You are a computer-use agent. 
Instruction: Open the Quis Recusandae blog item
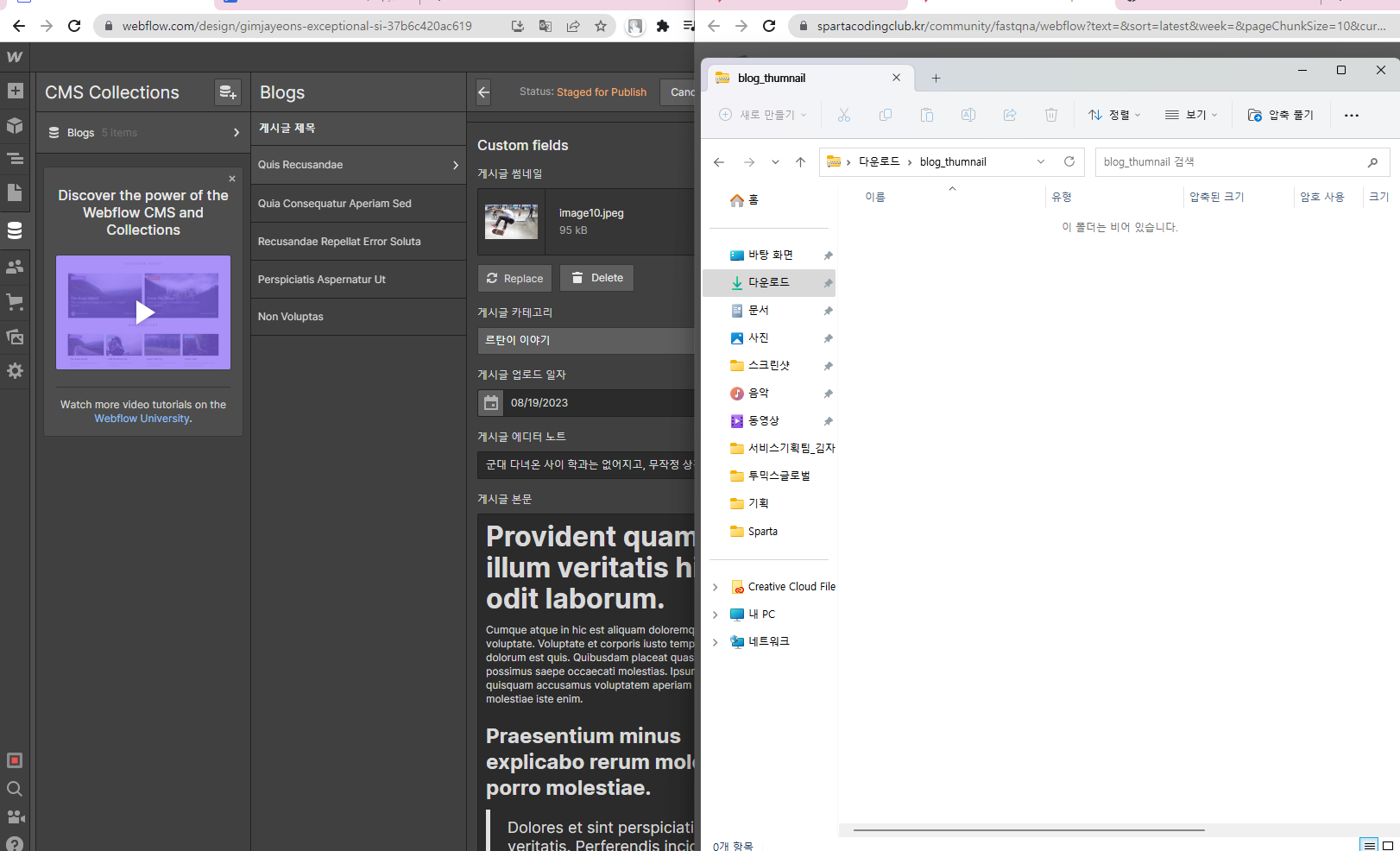click(x=358, y=165)
